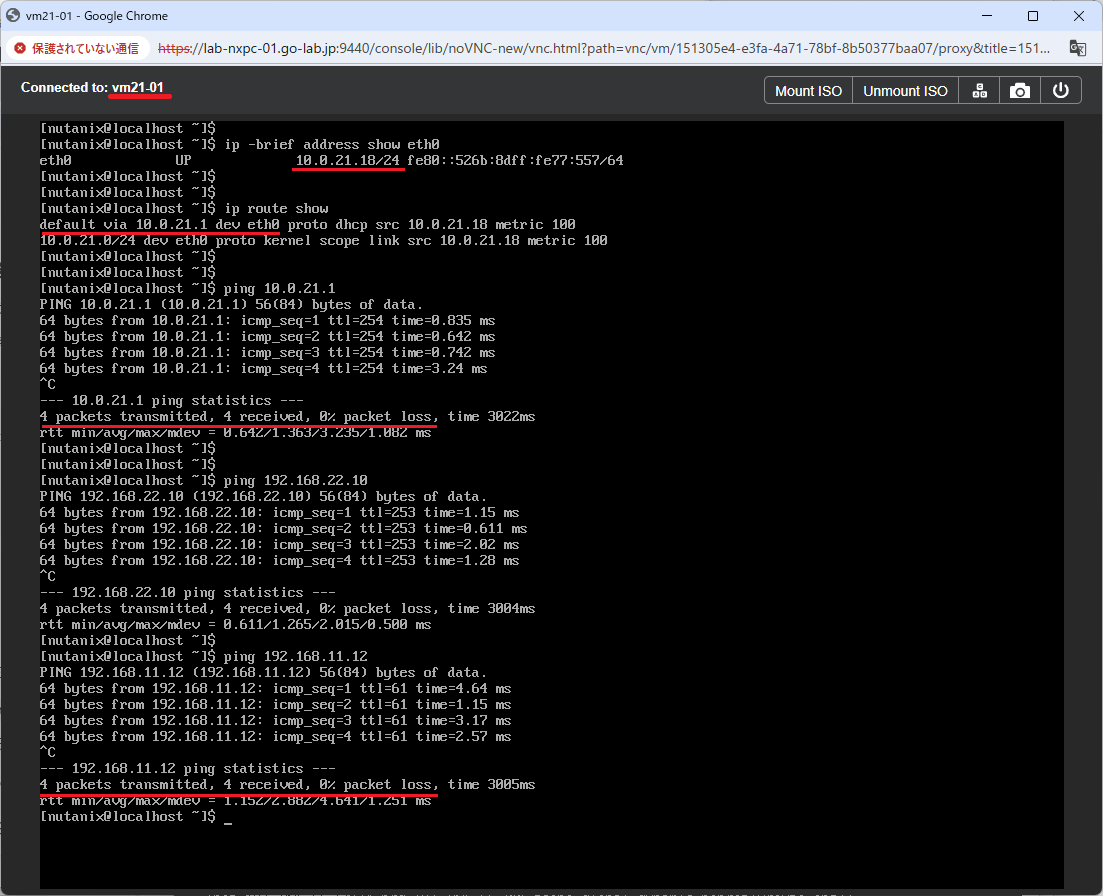This screenshot has height=896, width=1103.
Task: Click the '10.0.21.0/24 dev eth0 proto kernel' line
Action: (x=324, y=241)
